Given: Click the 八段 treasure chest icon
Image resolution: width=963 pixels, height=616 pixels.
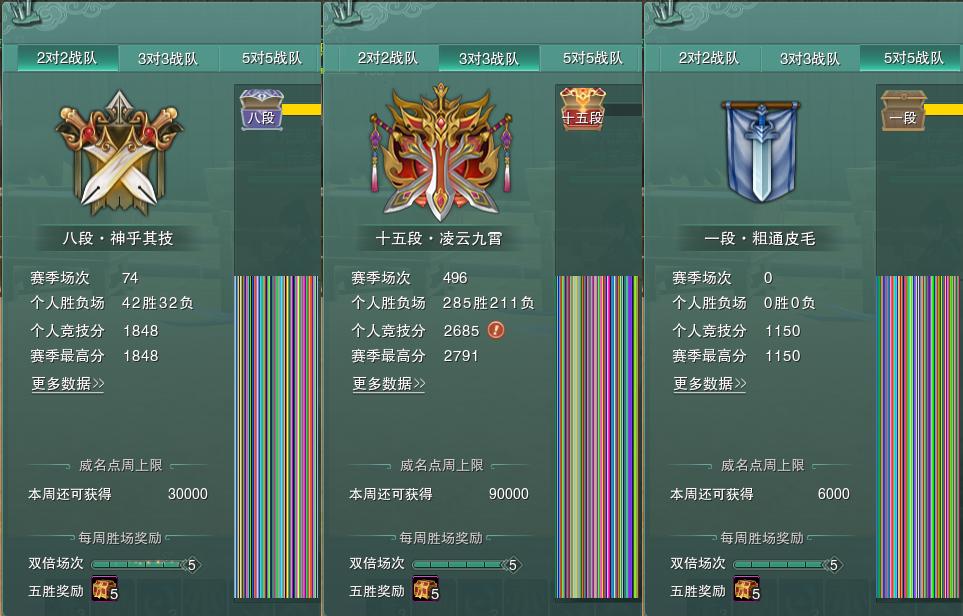Looking at the screenshot, I should pos(262,110).
